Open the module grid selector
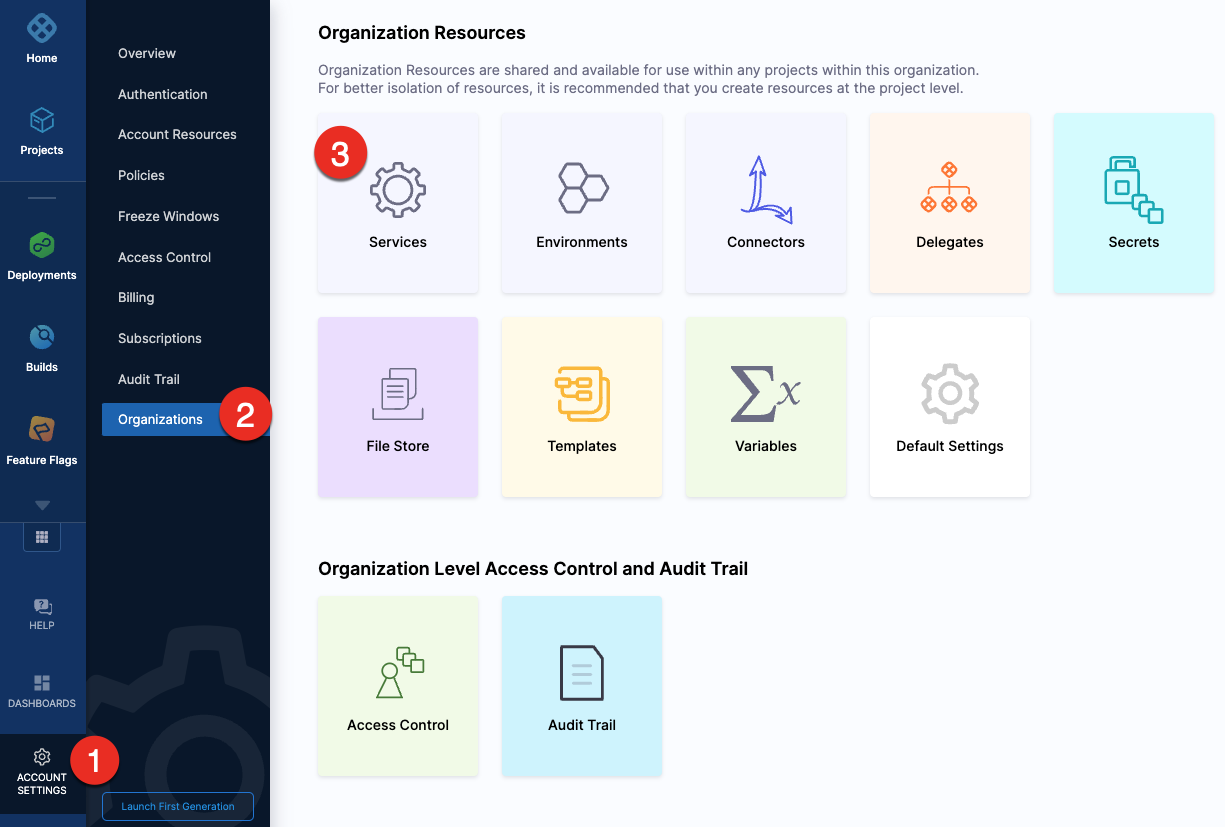 42,537
